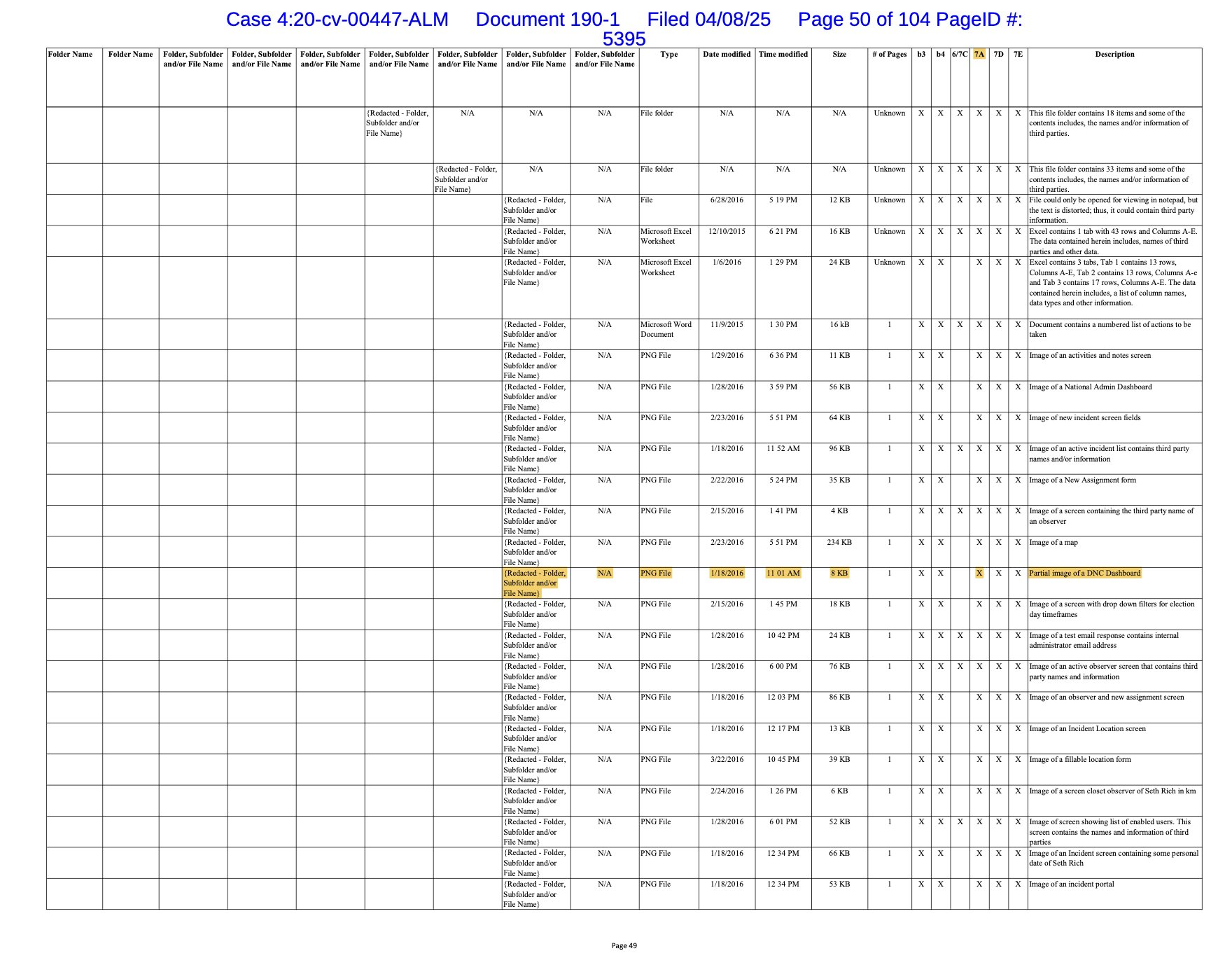Click size cell '234 KB'

839,543
